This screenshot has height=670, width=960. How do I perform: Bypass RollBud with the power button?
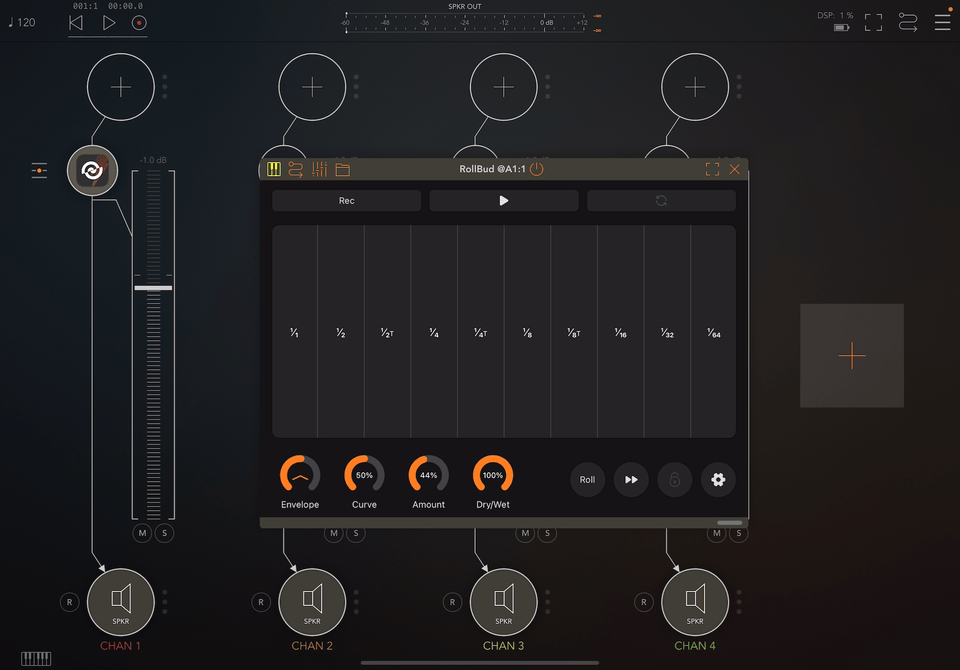(x=537, y=169)
